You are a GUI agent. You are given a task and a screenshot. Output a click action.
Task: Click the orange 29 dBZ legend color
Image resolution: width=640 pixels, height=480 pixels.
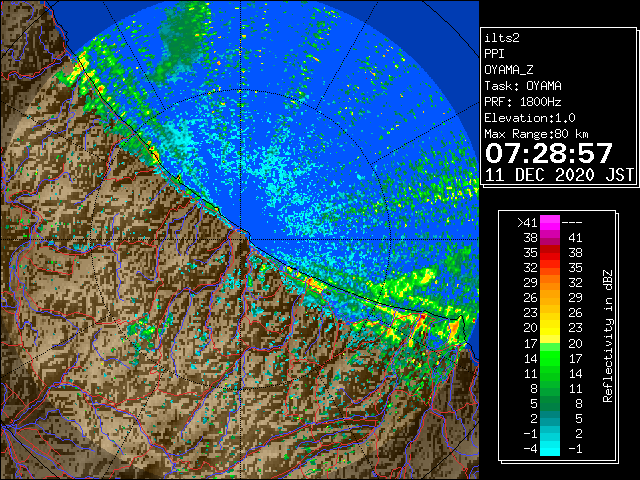[x=550, y=283]
